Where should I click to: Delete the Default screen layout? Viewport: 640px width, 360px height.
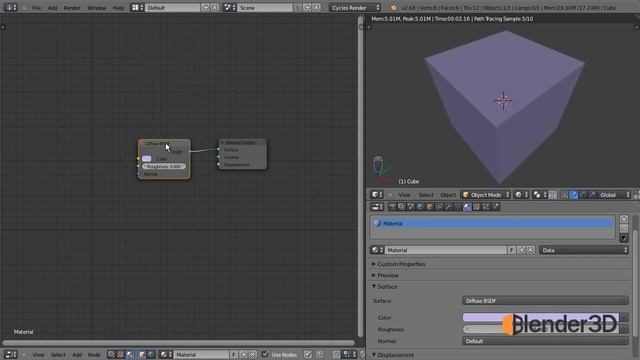215,8
